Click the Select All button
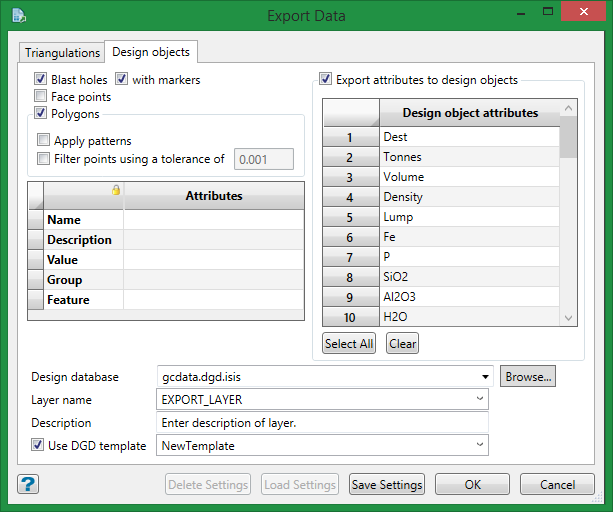Viewport: 613px width, 512px height. (350, 344)
